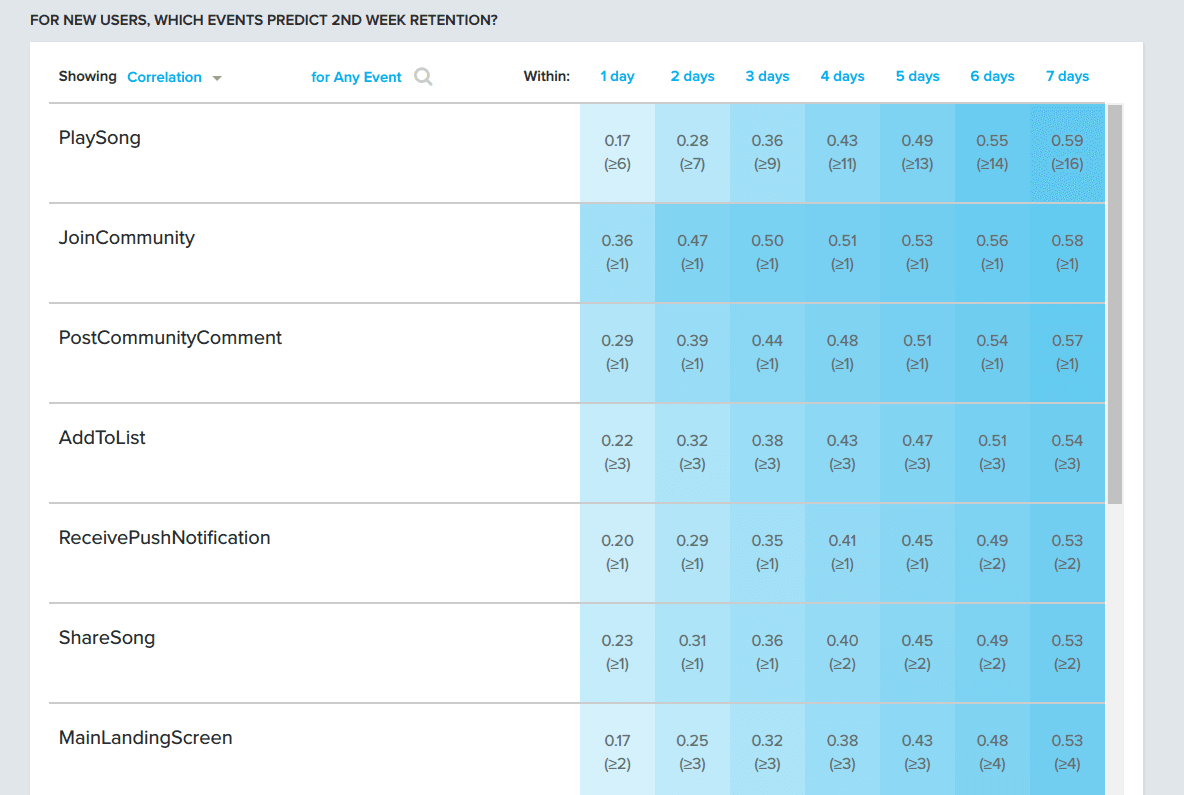
Task: Click the ShareSong 4 days cell 0.40
Action: tap(842, 652)
